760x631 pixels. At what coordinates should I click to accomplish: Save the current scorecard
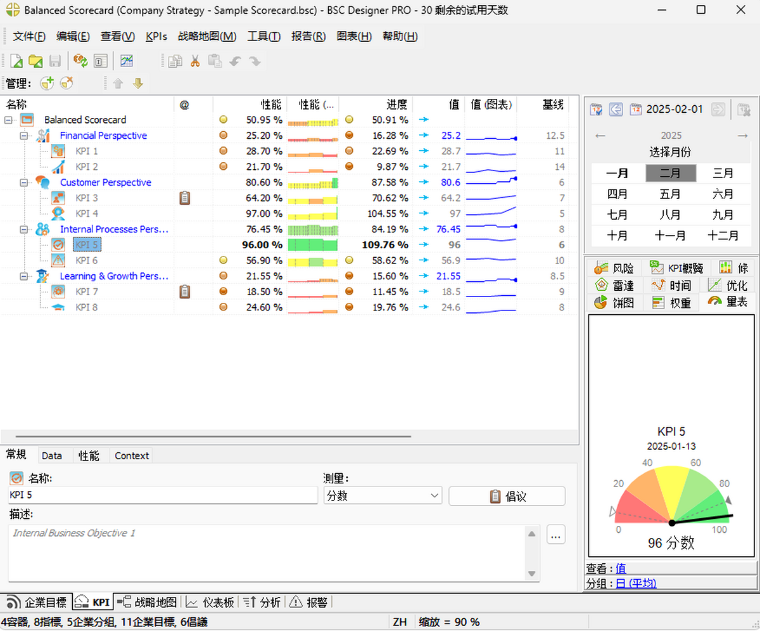click(x=55, y=61)
